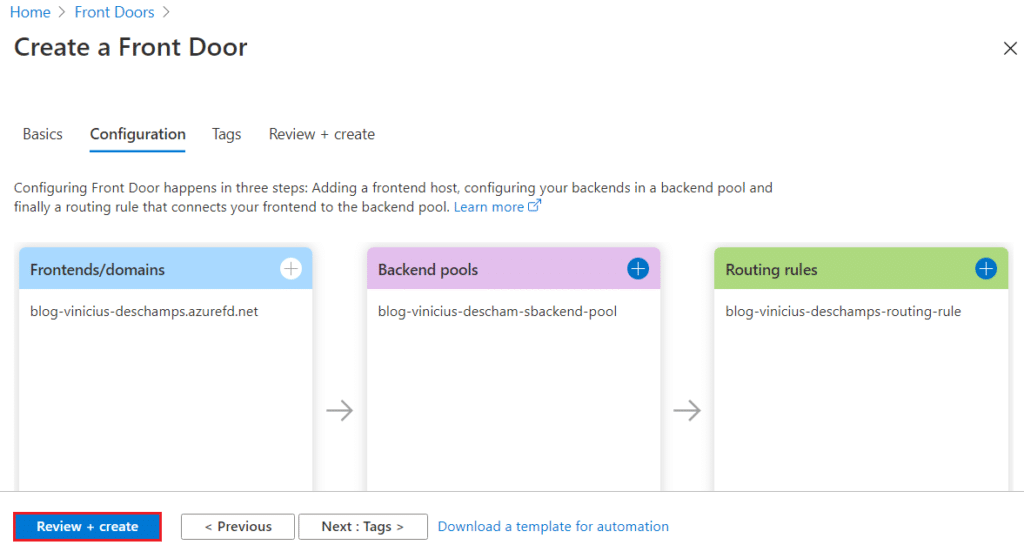
Task: Add a backend pool with plus icon
Action: 638,268
